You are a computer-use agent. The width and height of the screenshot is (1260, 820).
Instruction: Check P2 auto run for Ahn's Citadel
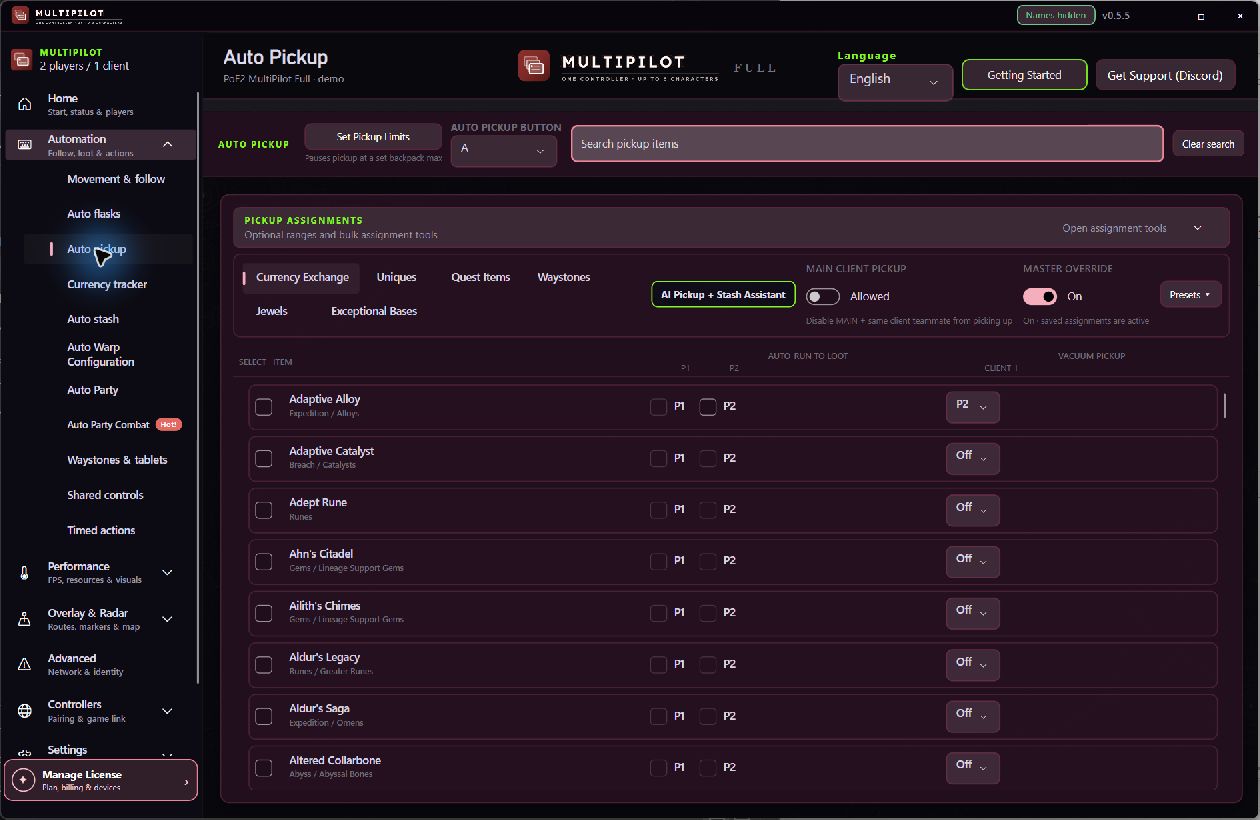click(x=708, y=561)
